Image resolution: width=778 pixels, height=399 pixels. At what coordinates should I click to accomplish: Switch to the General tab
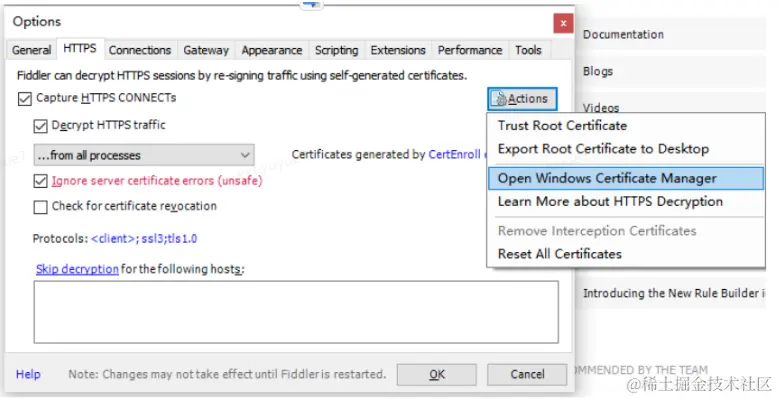pyautogui.click(x=31, y=50)
